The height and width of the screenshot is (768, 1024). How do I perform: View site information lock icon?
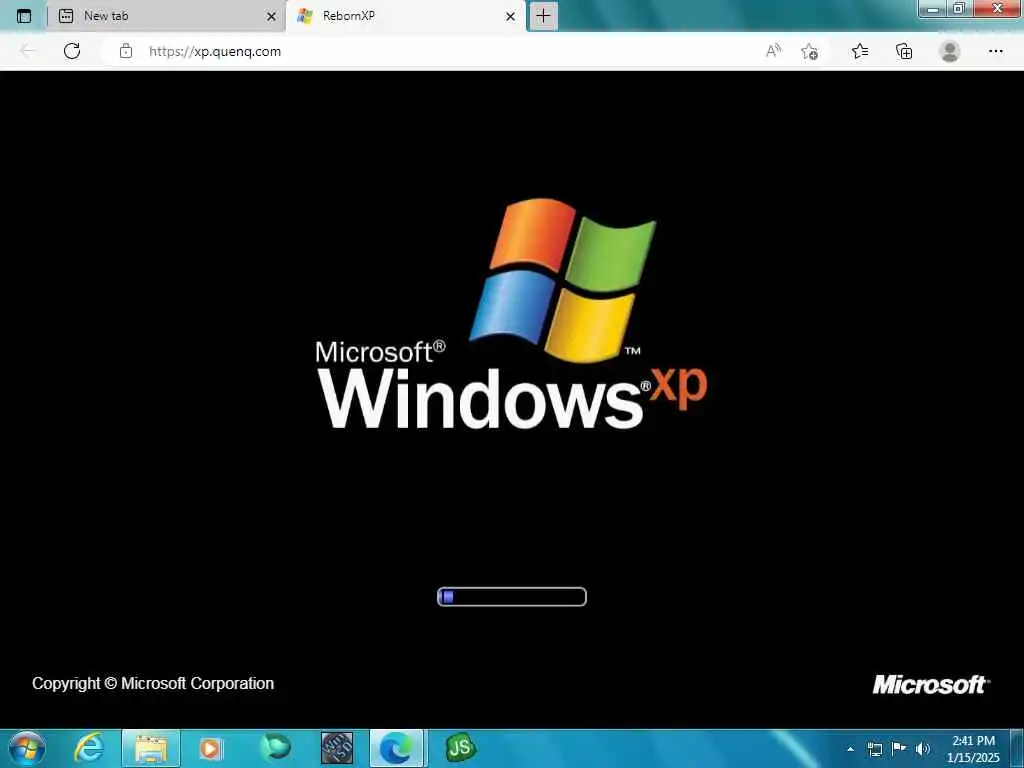pyautogui.click(x=126, y=52)
